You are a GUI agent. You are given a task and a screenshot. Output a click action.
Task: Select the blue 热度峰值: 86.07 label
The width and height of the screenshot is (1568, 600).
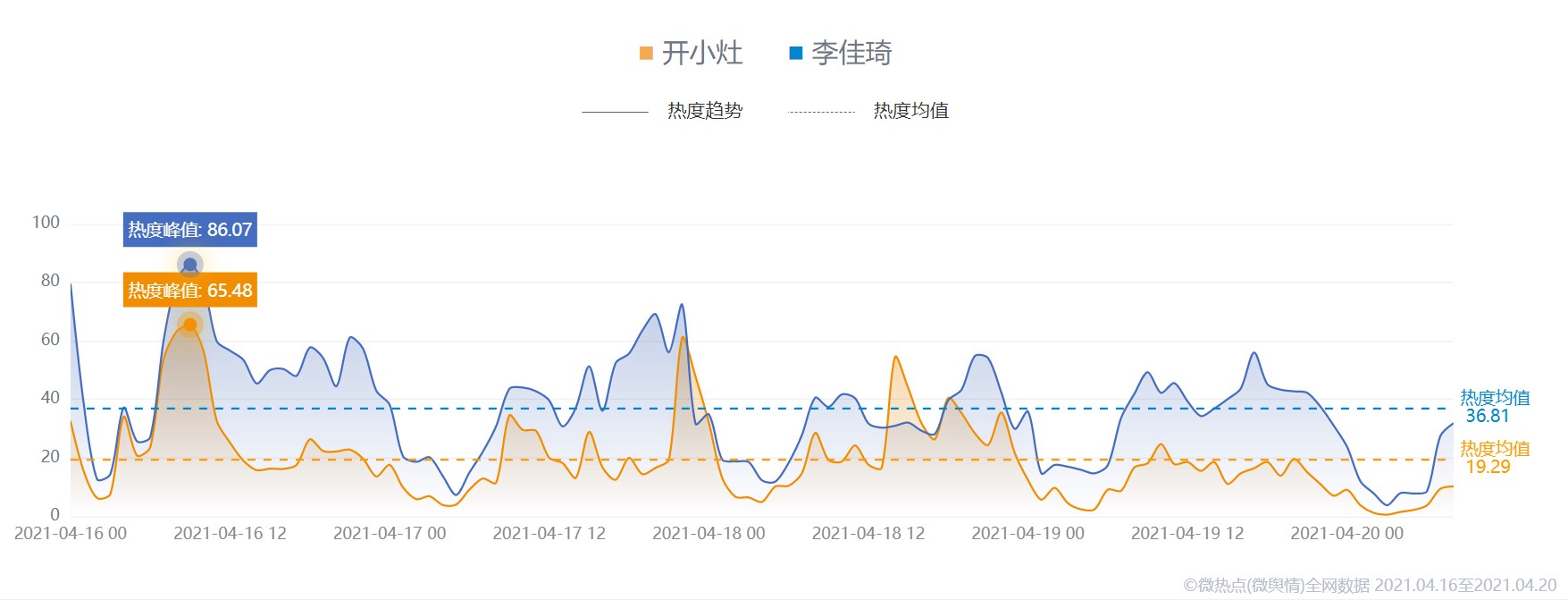(189, 230)
